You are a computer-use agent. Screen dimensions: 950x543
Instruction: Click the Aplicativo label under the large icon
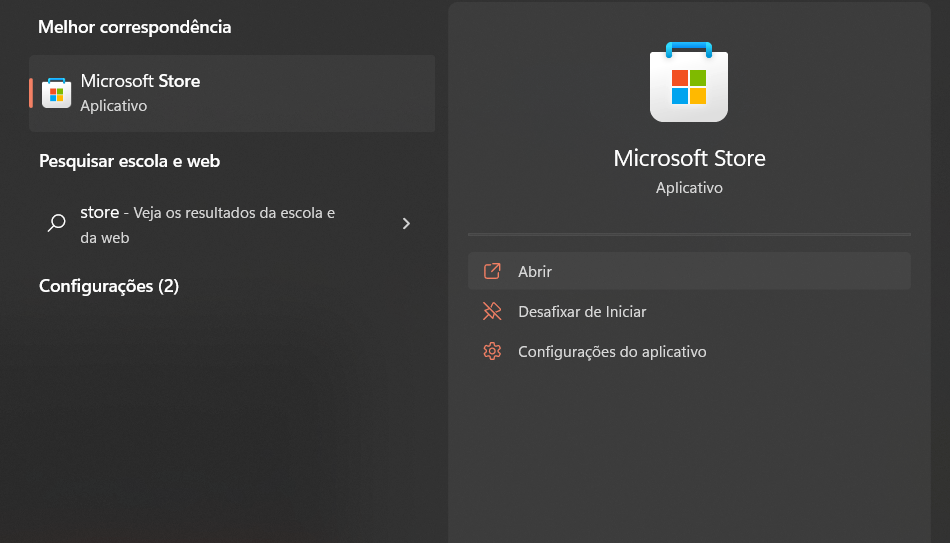pyautogui.click(x=689, y=188)
